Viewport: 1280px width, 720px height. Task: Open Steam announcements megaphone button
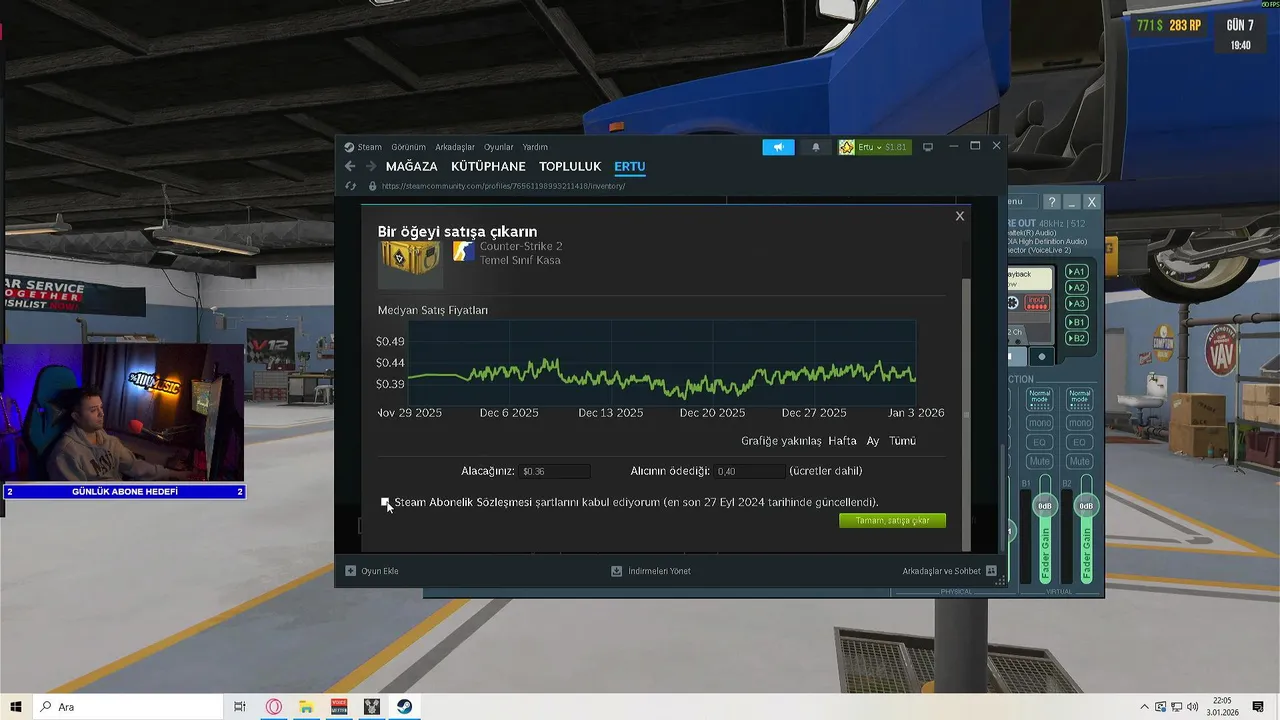778,147
